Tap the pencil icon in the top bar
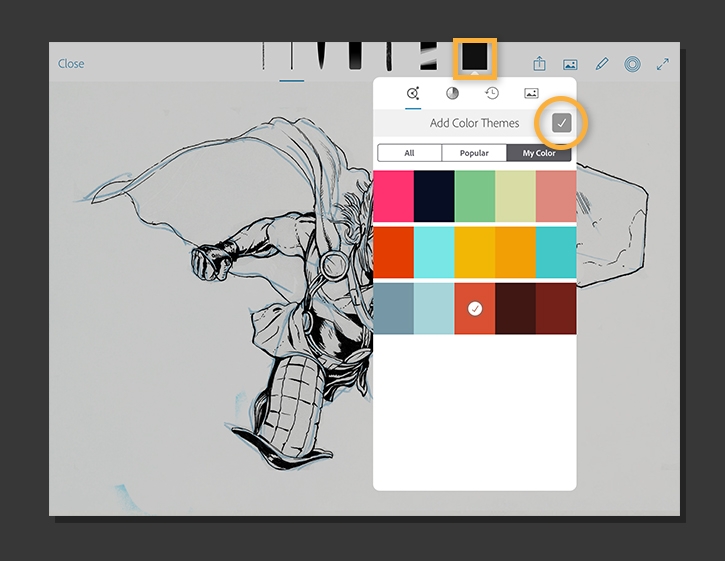The height and width of the screenshot is (561, 725). point(602,64)
